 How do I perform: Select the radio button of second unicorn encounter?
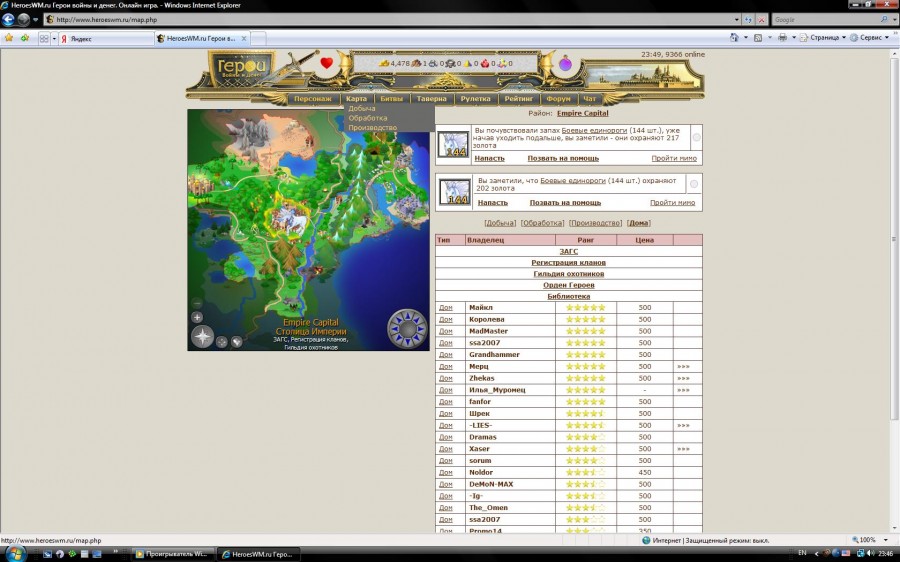(x=694, y=184)
